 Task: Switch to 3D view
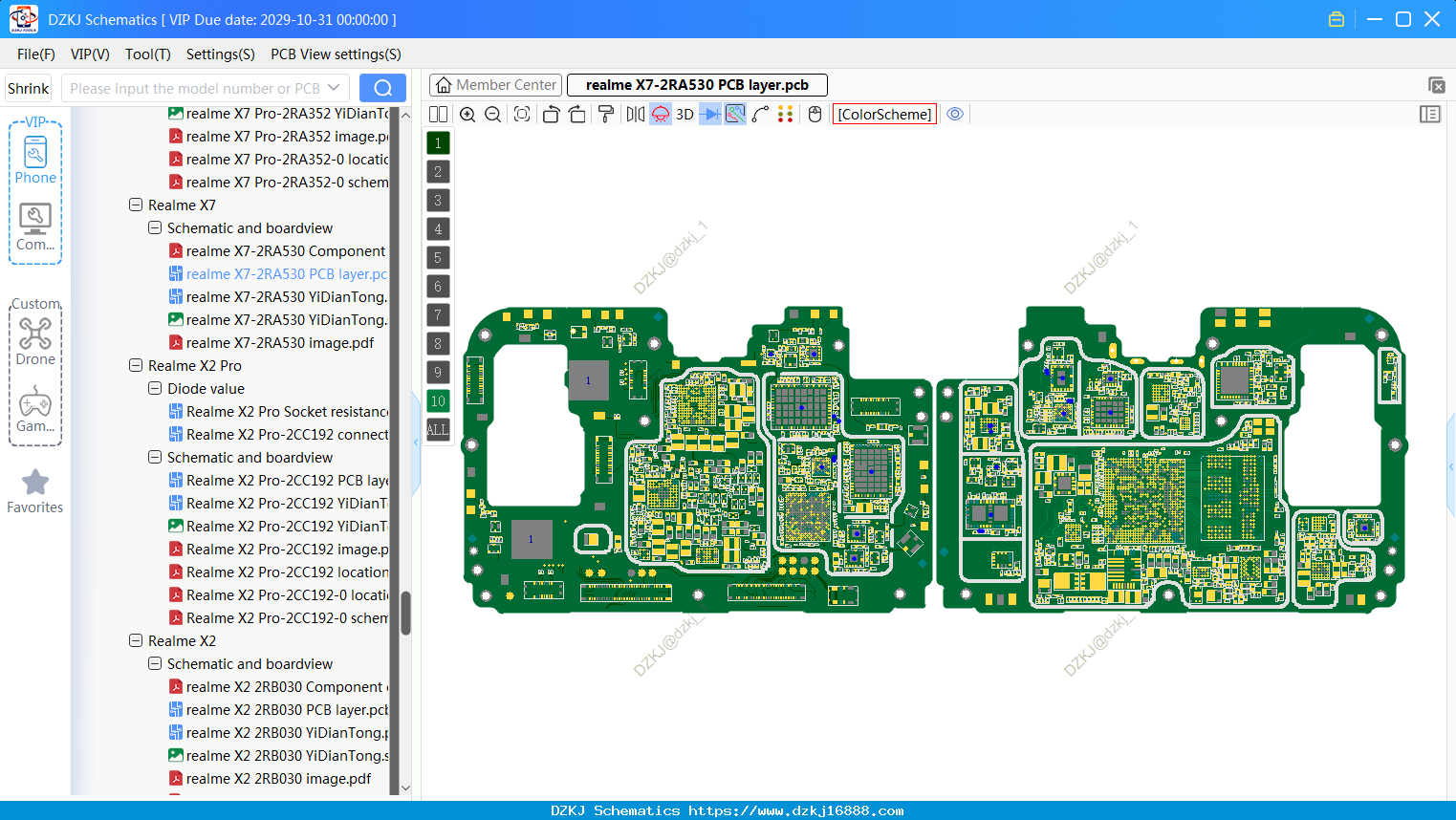click(685, 114)
